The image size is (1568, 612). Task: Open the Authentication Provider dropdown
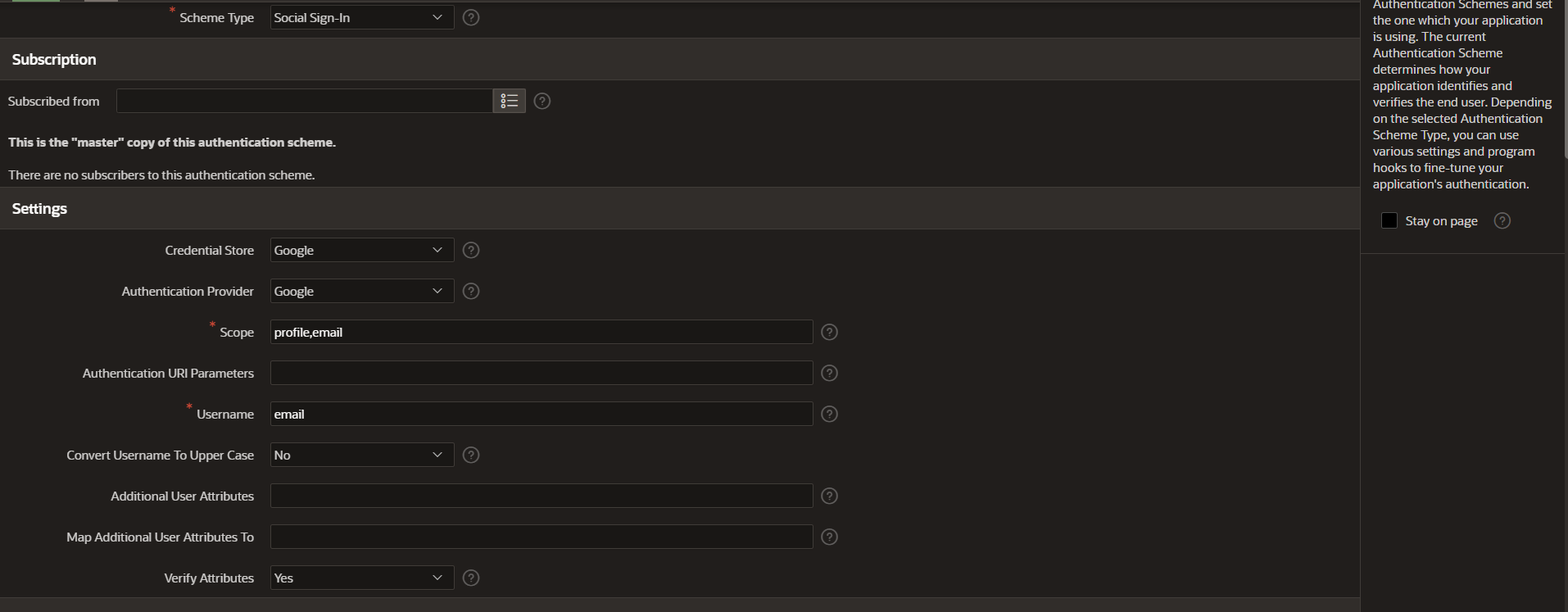pyautogui.click(x=361, y=291)
